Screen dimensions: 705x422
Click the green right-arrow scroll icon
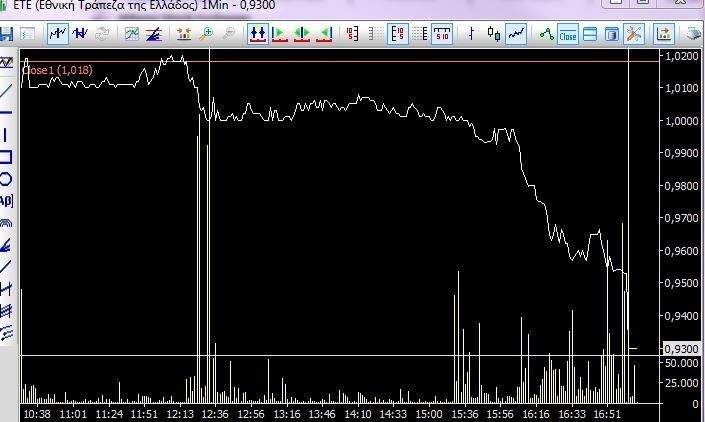point(280,34)
